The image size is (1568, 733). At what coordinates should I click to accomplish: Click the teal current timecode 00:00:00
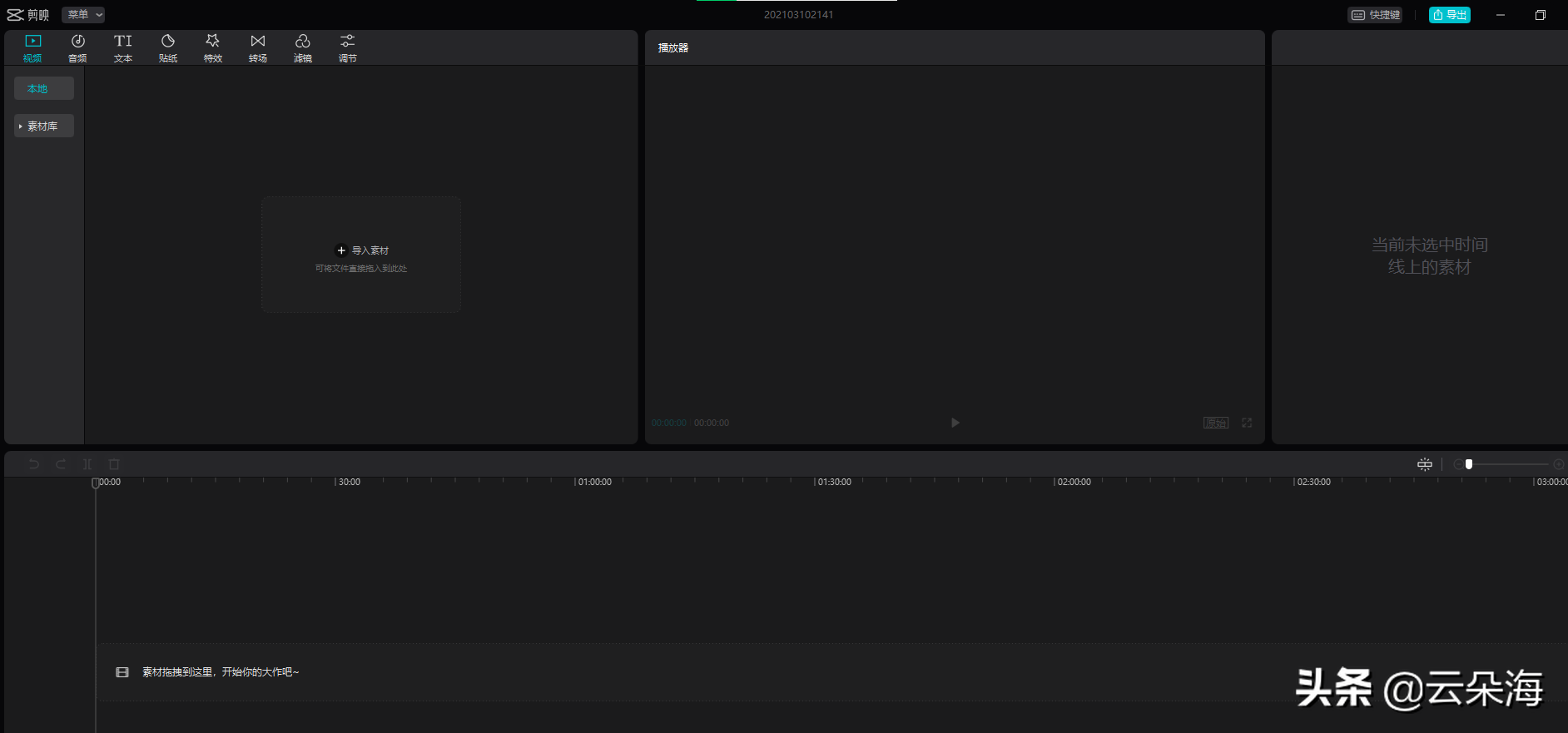[x=669, y=423]
